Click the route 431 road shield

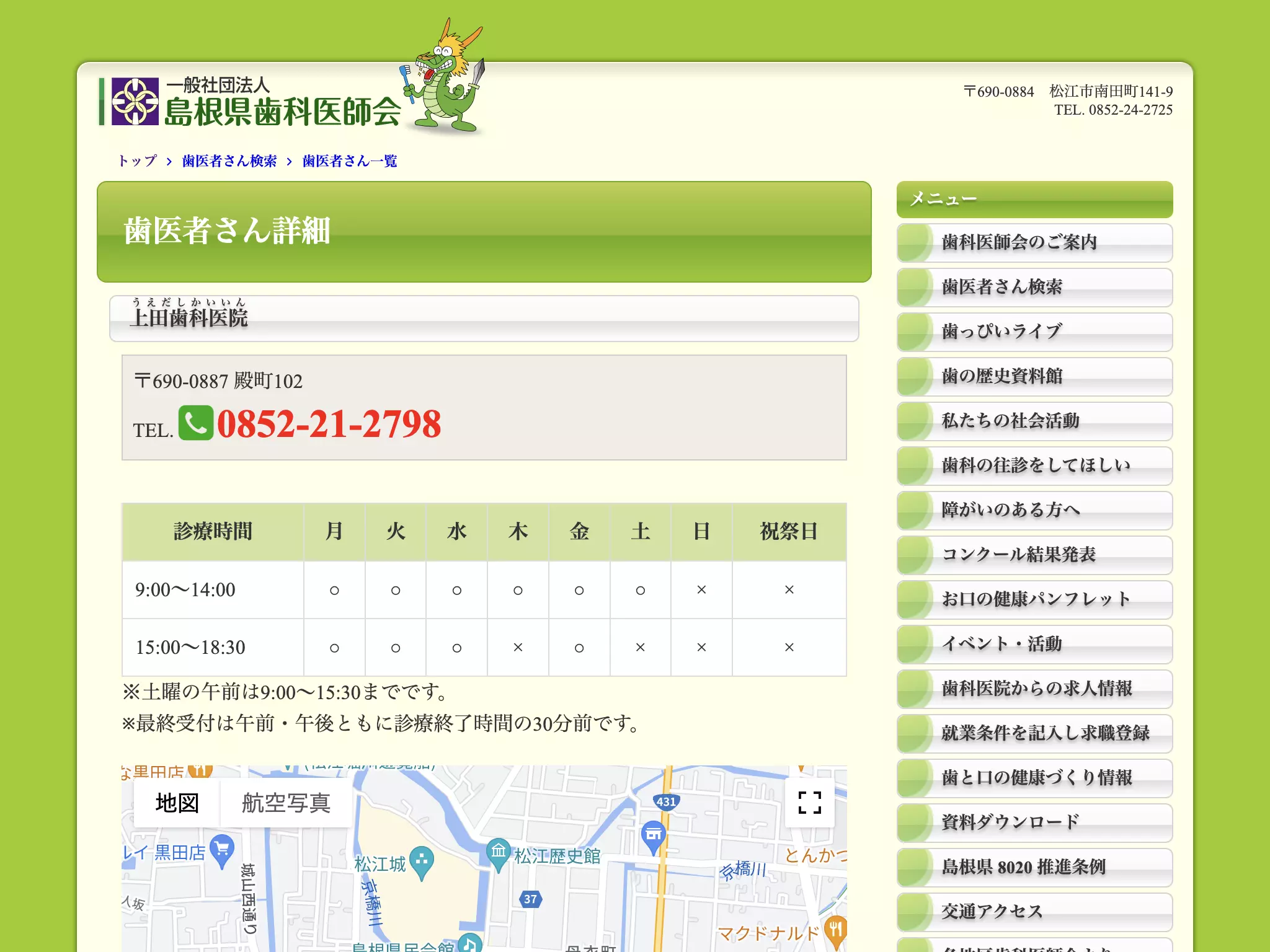[x=667, y=801]
